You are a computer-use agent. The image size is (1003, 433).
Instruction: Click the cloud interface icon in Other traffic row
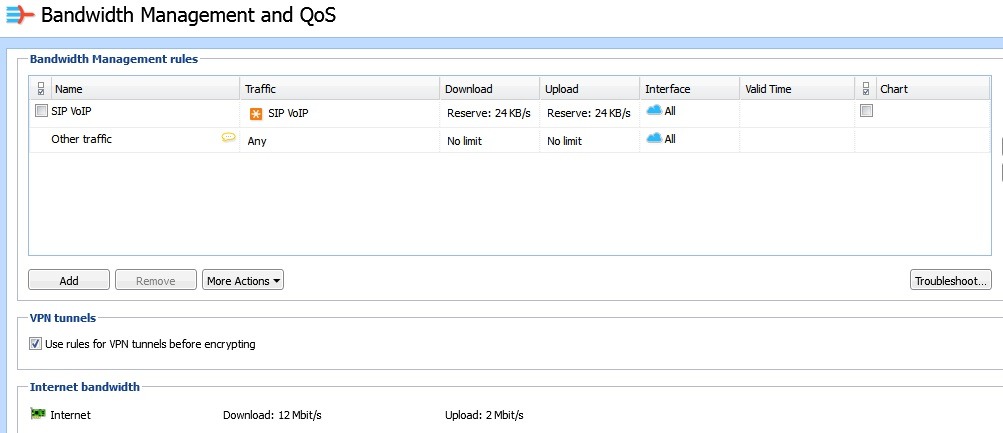[x=654, y=138]
